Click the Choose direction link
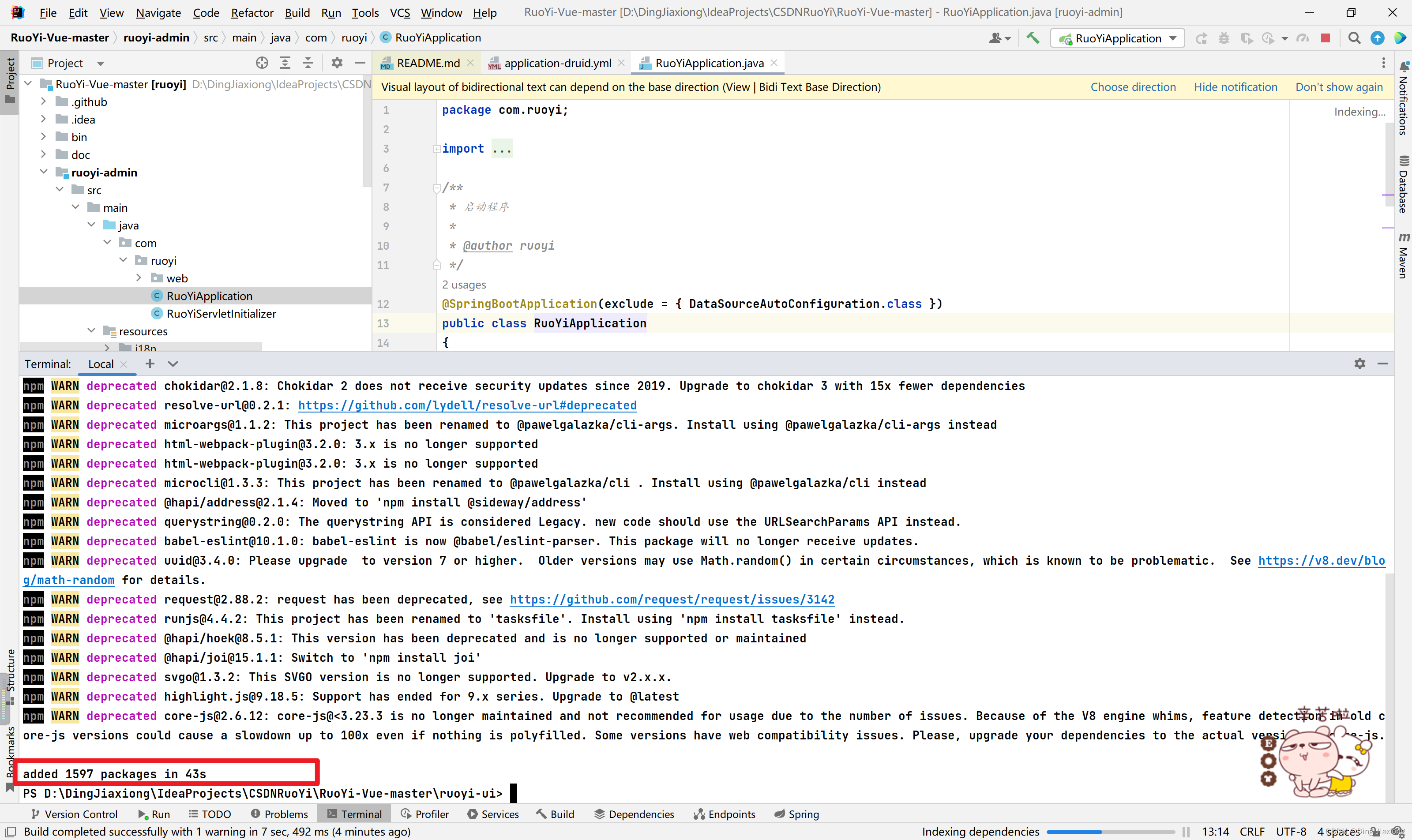 click(x=1133, y=86)
